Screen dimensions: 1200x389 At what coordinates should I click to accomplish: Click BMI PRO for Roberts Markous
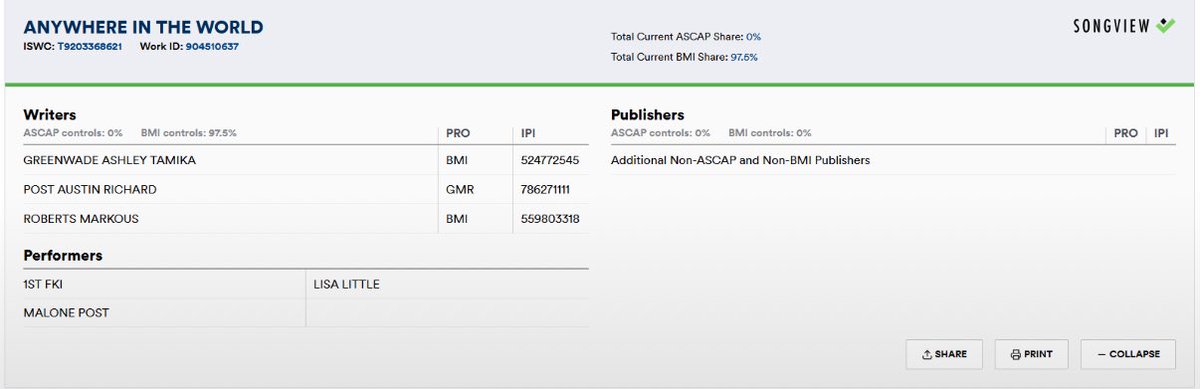[x=457, y=218]
